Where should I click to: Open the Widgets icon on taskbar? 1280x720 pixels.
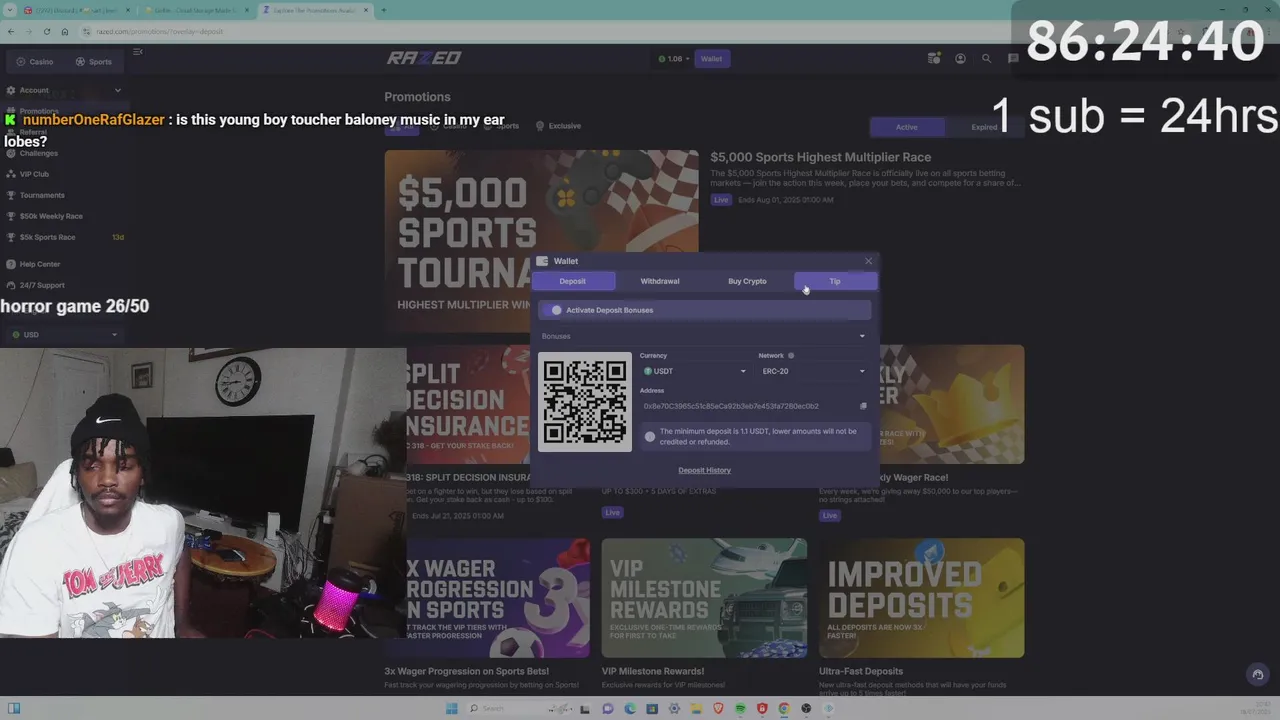[x=14, y=709]
